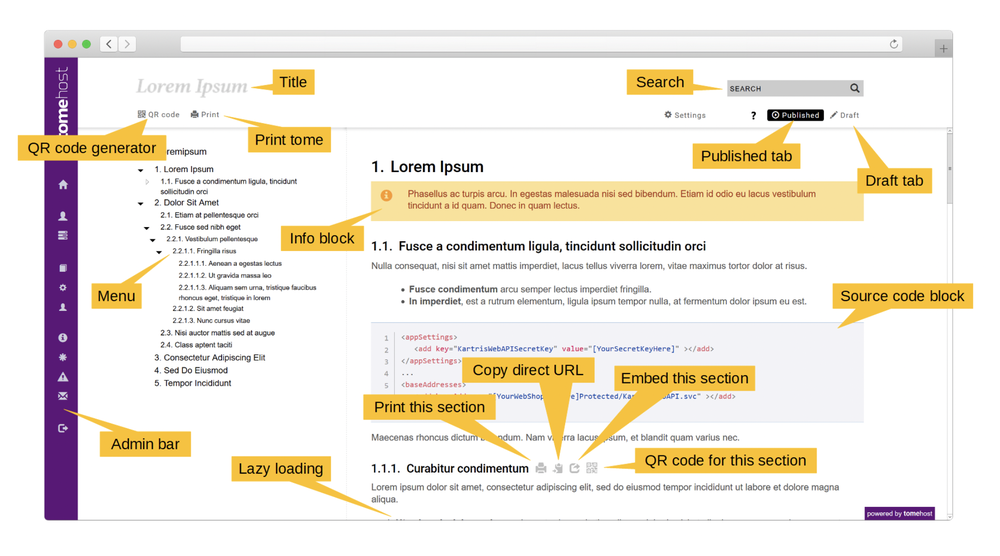The height and width of the screenshot is (556, 1000).
Task: Click the Home icon in the admin bar
Action: [x=63, y=185]
